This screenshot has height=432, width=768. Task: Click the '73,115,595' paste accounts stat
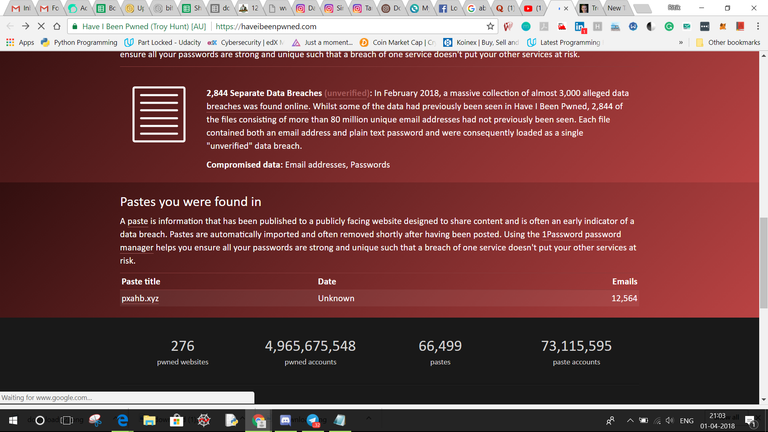(576, 346)
